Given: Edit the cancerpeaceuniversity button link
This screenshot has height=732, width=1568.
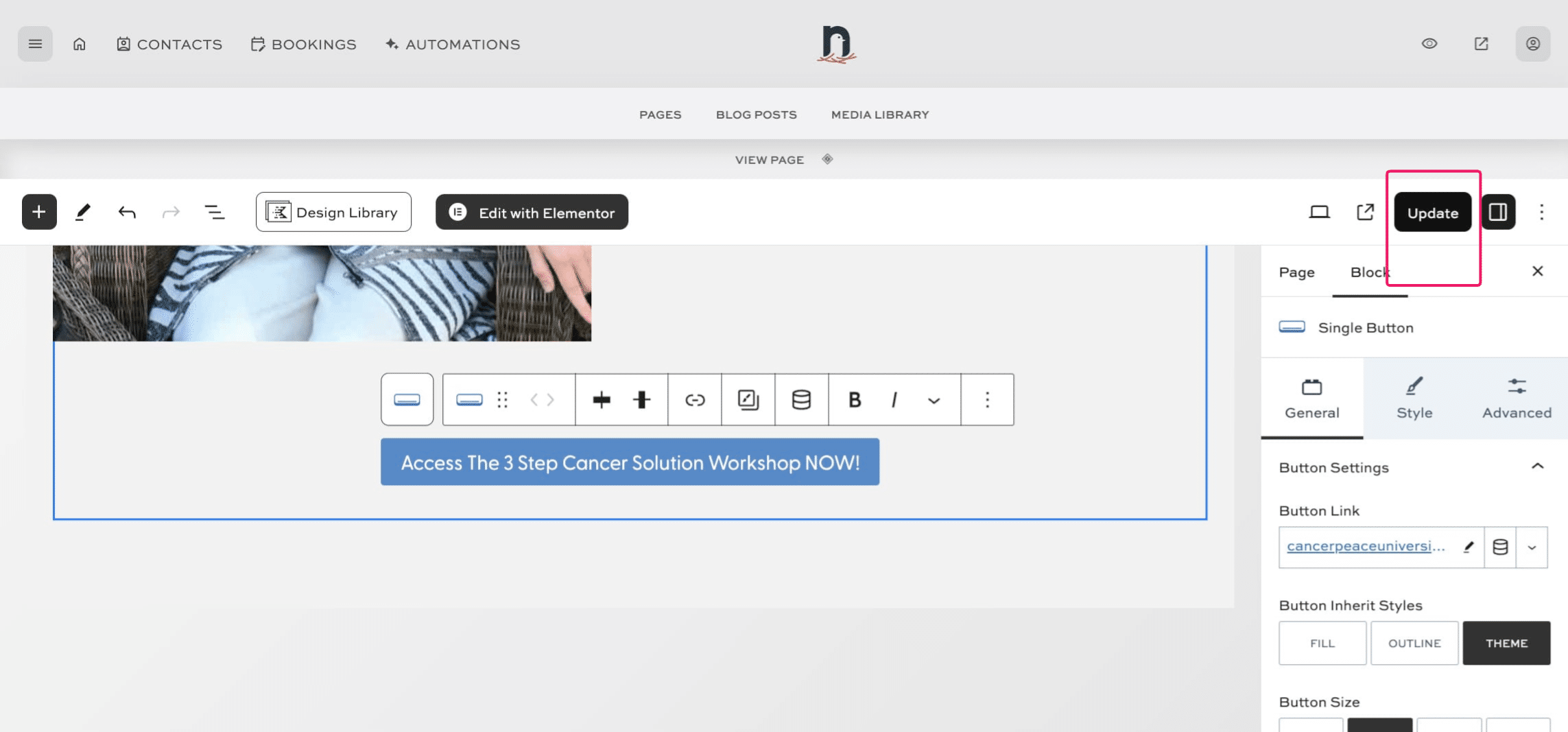Looking at the screenshot, I should (x=1469, y=547).
